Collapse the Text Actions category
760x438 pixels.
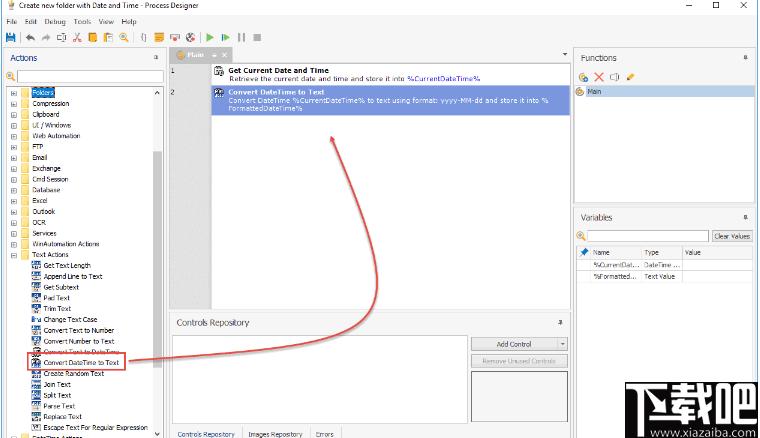[x=14, y=255]
